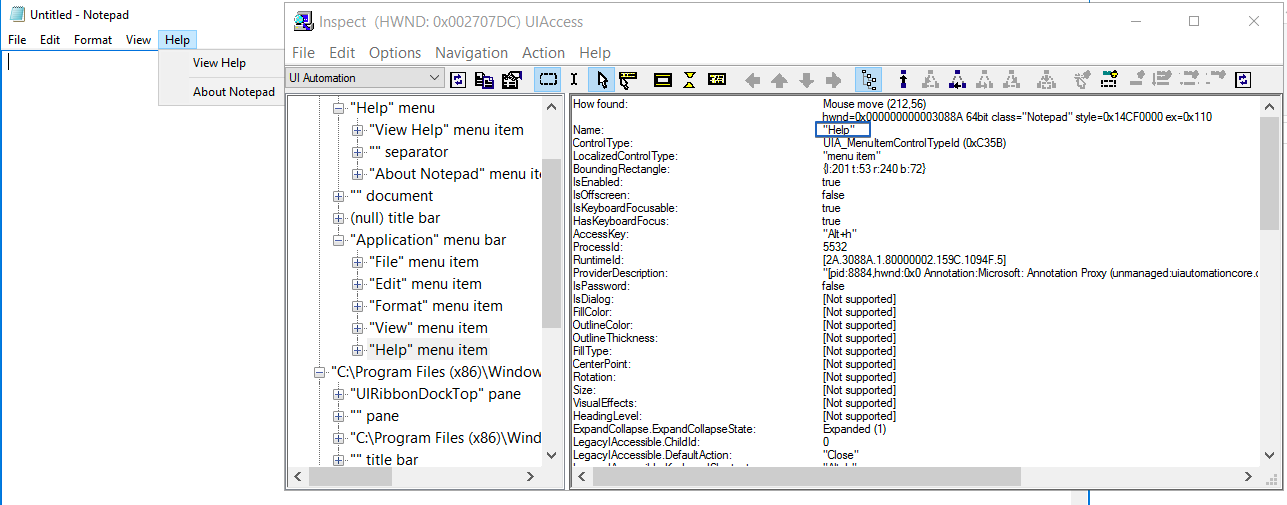The width and height of the screenshot is (1287, 505).
Task: Open Inspect's Navigation menu
Action: point(471,53)
